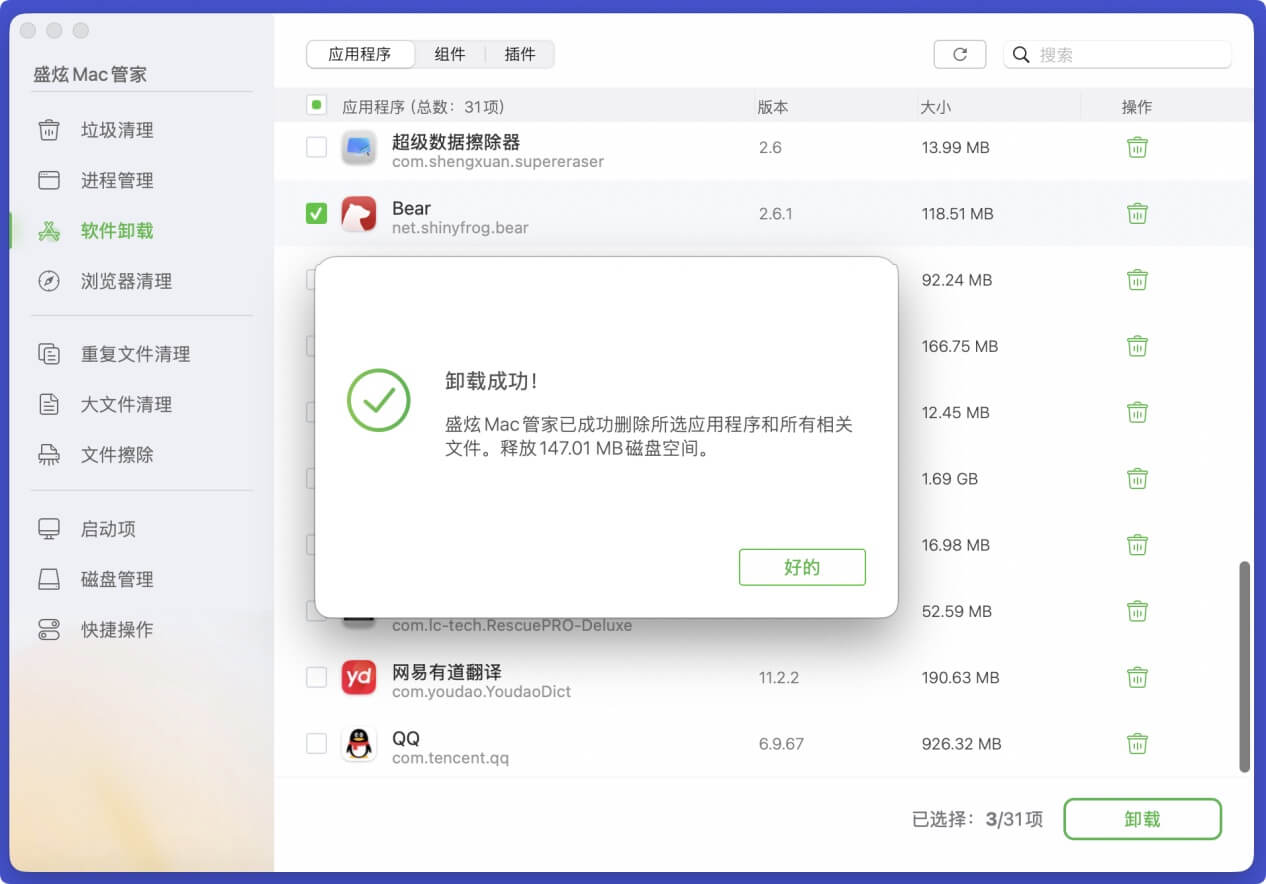This screenshot has height=884, width=1266.
Task: Delete QQ using its trash icon
Action: pyautogui.click(x=1137, y=744)
